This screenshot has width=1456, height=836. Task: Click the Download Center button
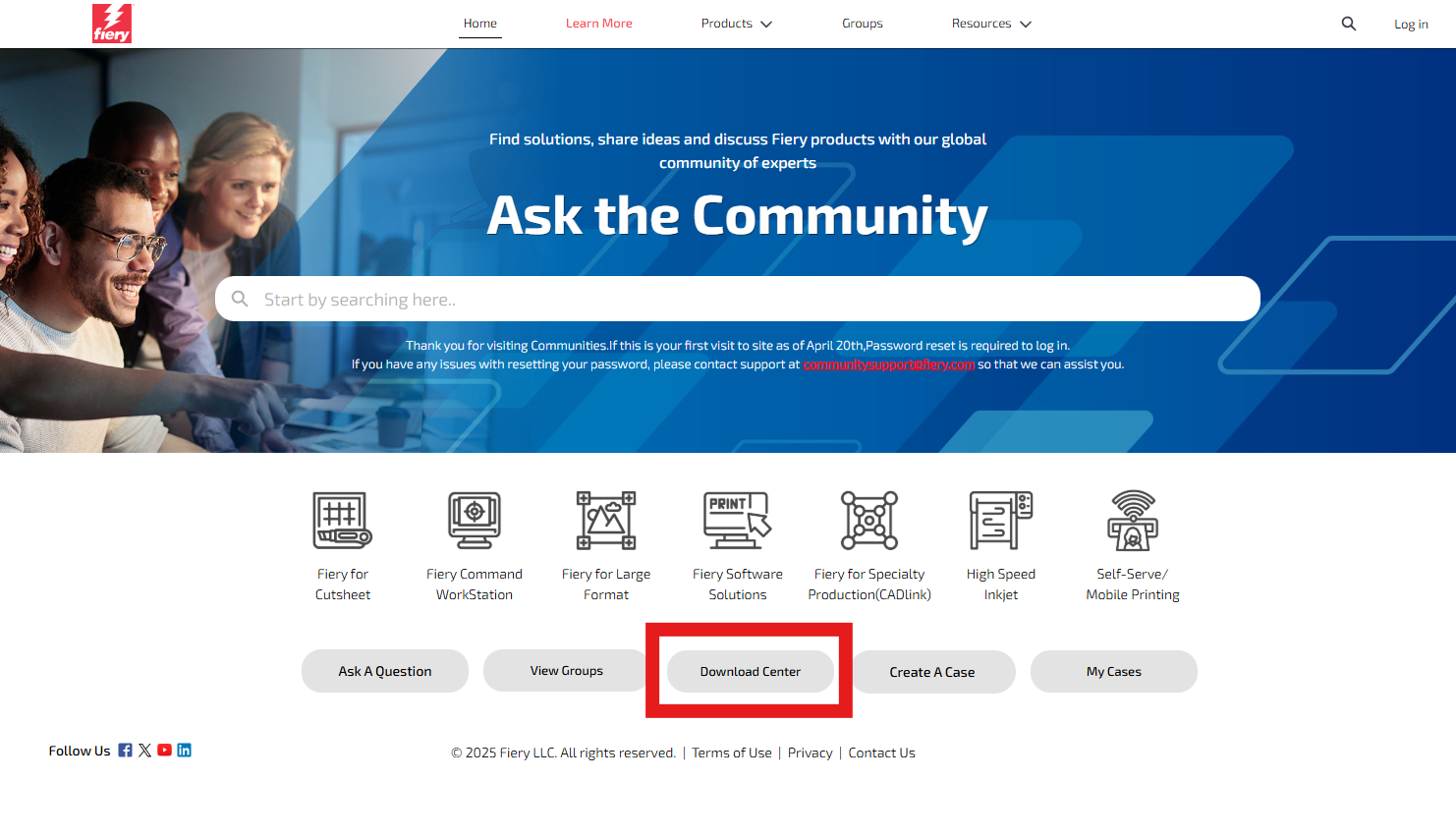point(751,672)
